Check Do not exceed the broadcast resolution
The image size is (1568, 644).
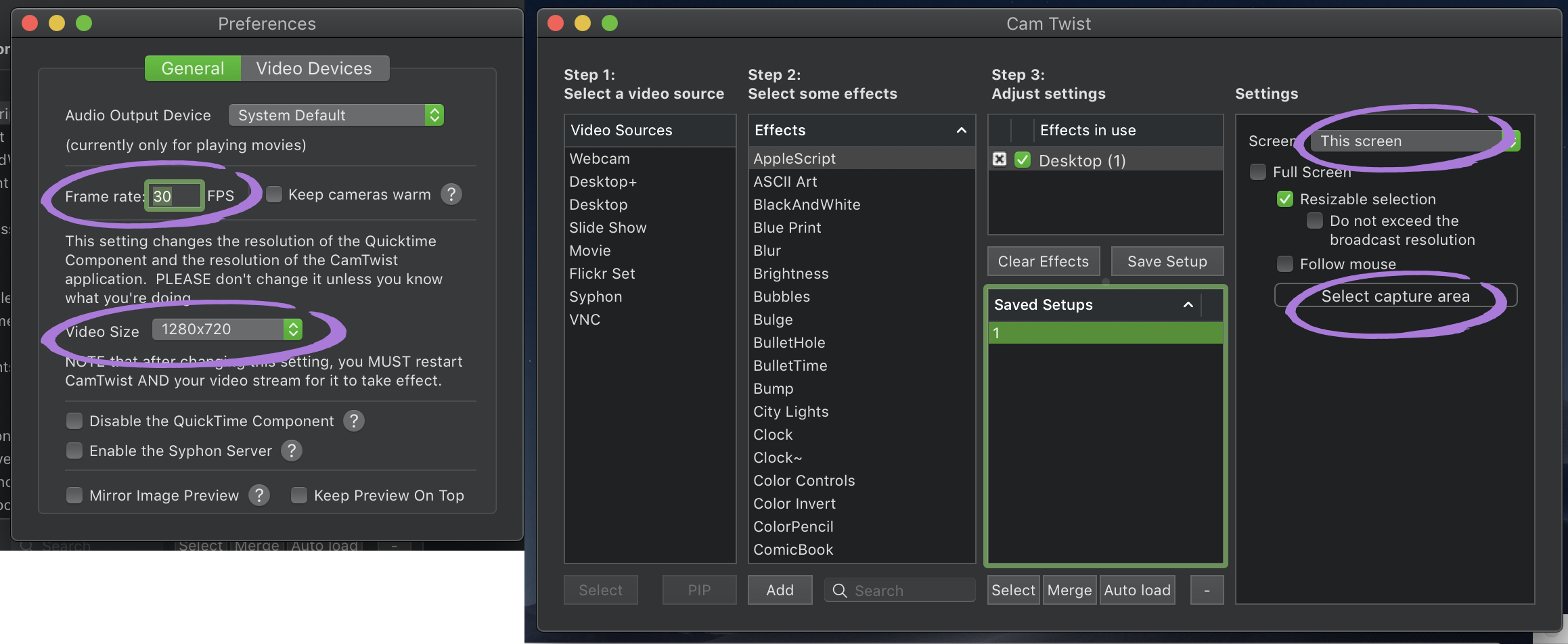1315,221
